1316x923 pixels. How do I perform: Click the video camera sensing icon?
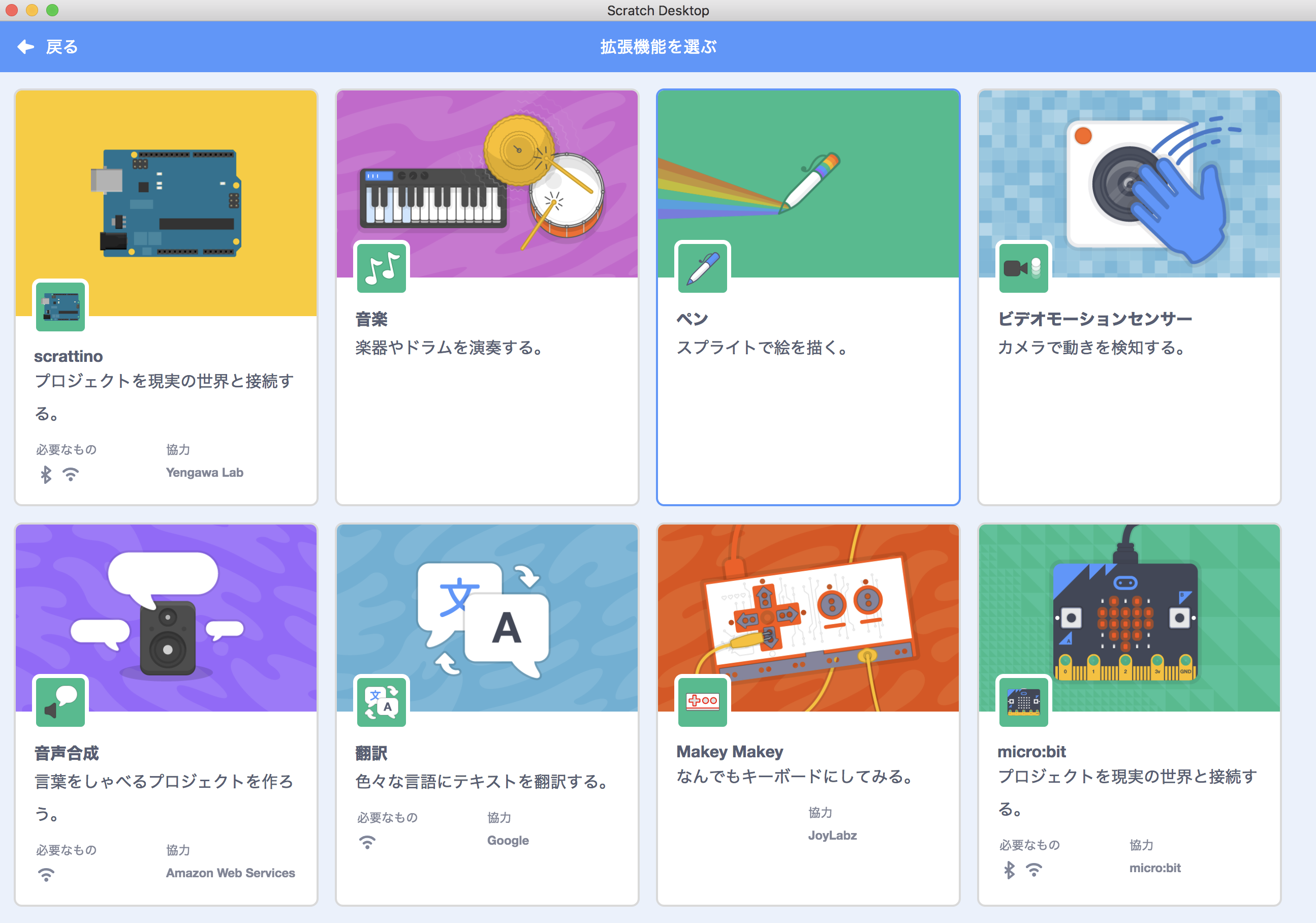point(1023,268)
